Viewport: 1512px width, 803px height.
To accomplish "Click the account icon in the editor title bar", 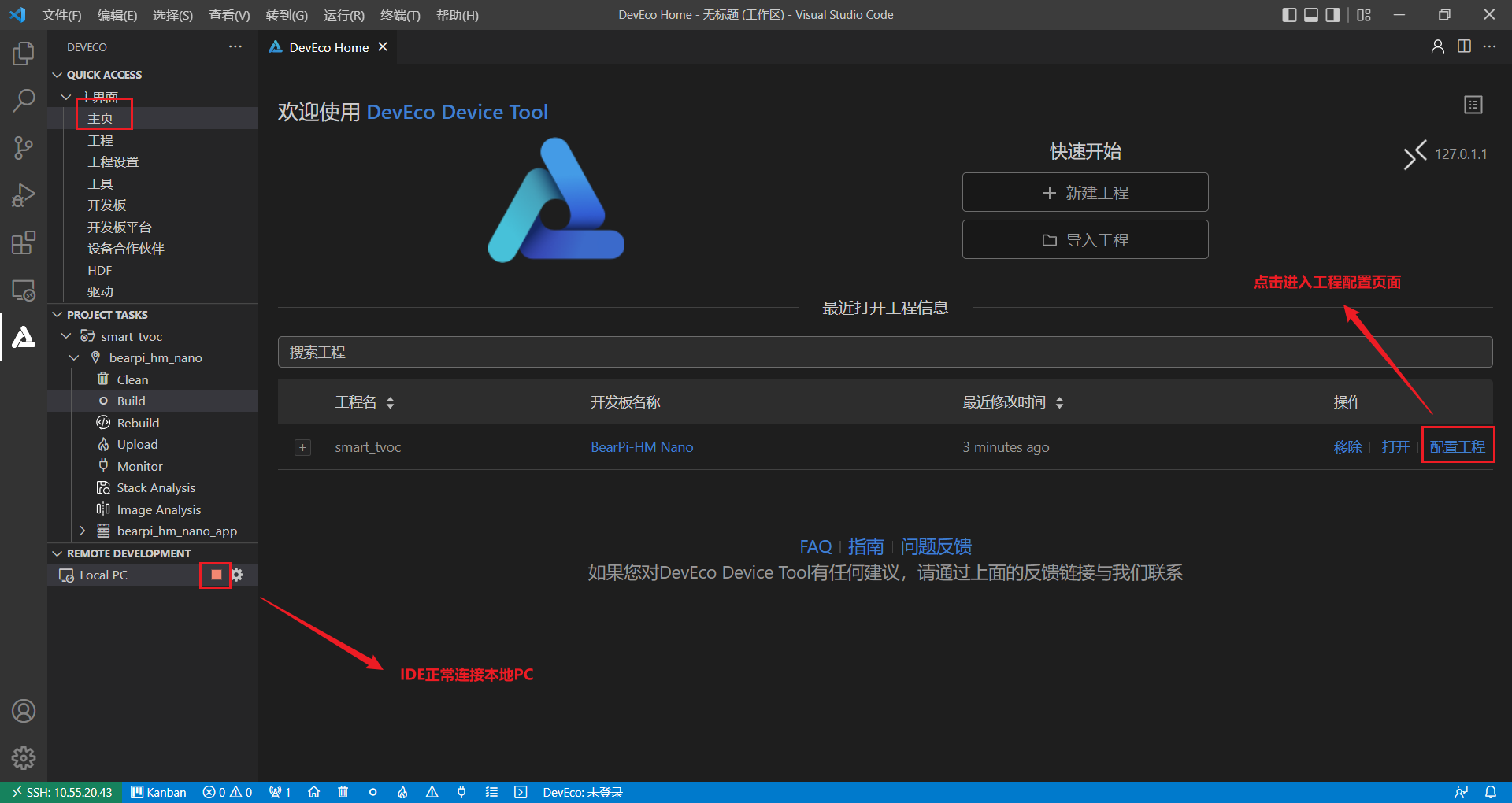I will [x=1438, y=46].
